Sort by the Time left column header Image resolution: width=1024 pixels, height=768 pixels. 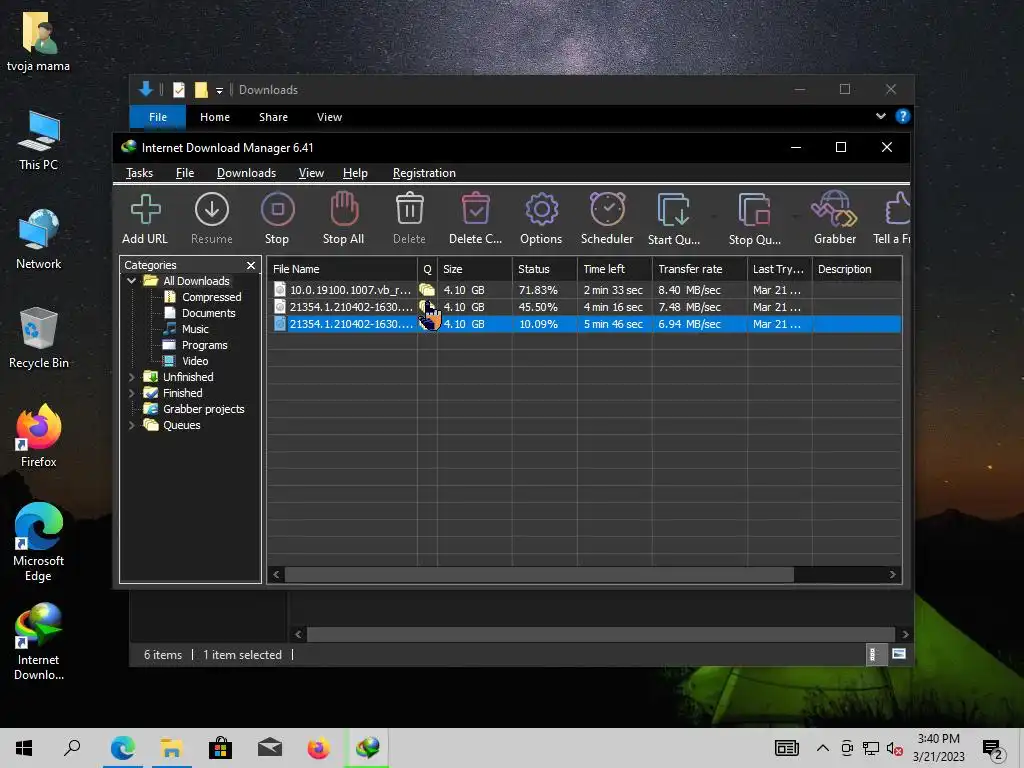[x=615, y=269]
